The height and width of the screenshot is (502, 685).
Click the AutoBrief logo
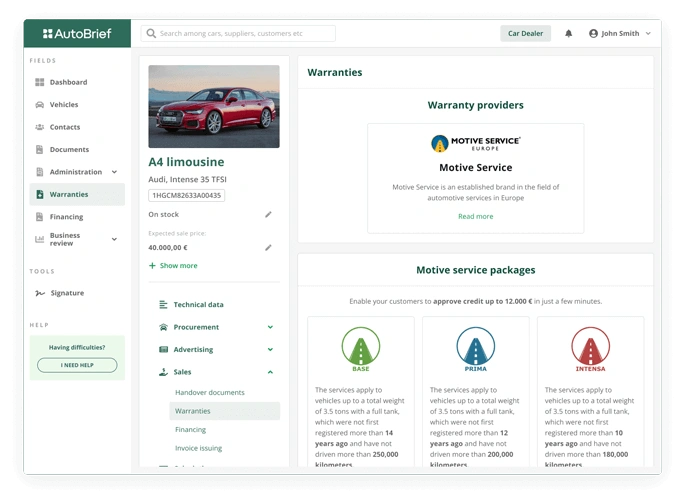coord(77,33)
